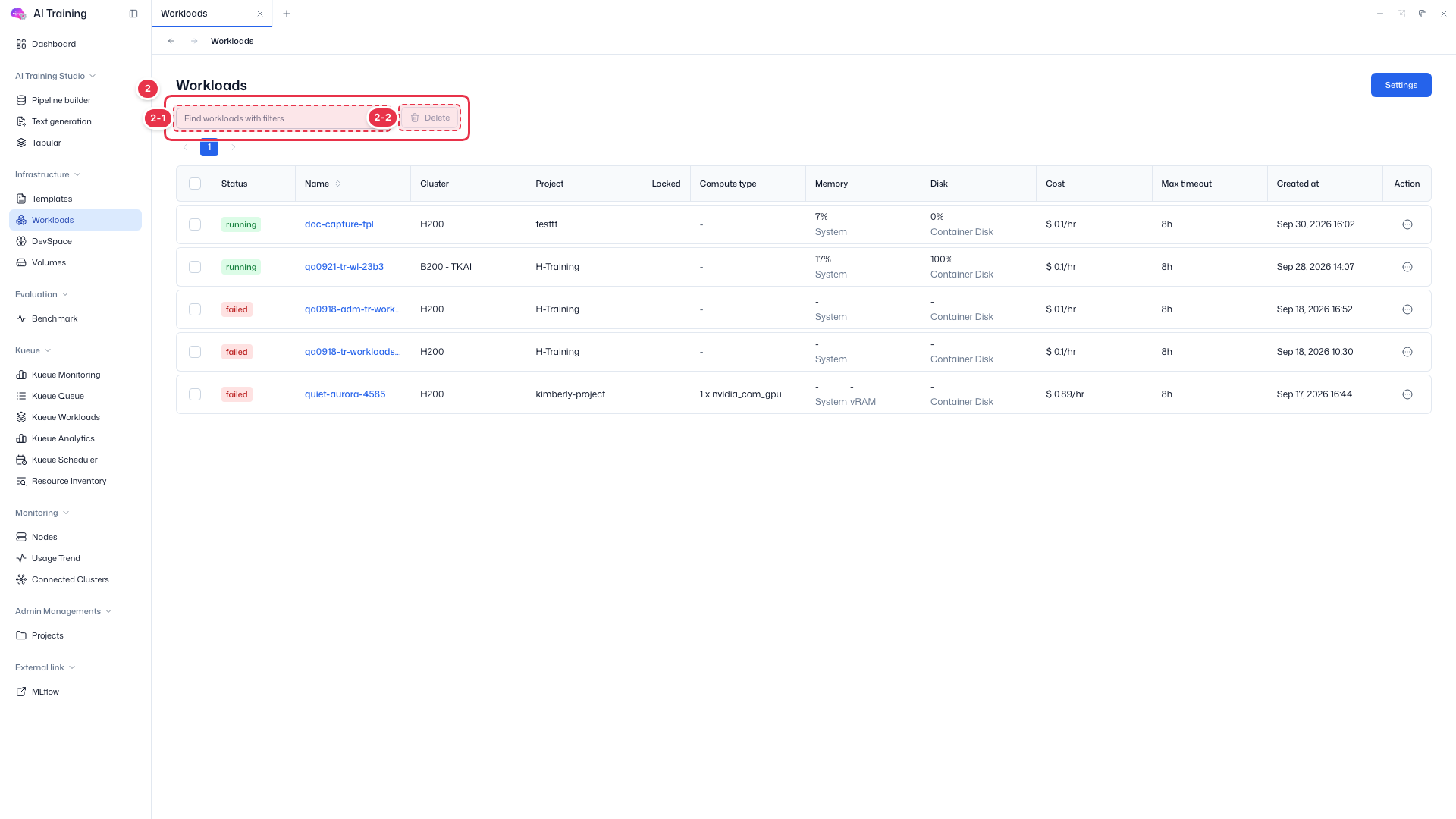Screen dimensions: 1456x819
Task: Toggle the select-all checkbox in table header
Action: 195,184
